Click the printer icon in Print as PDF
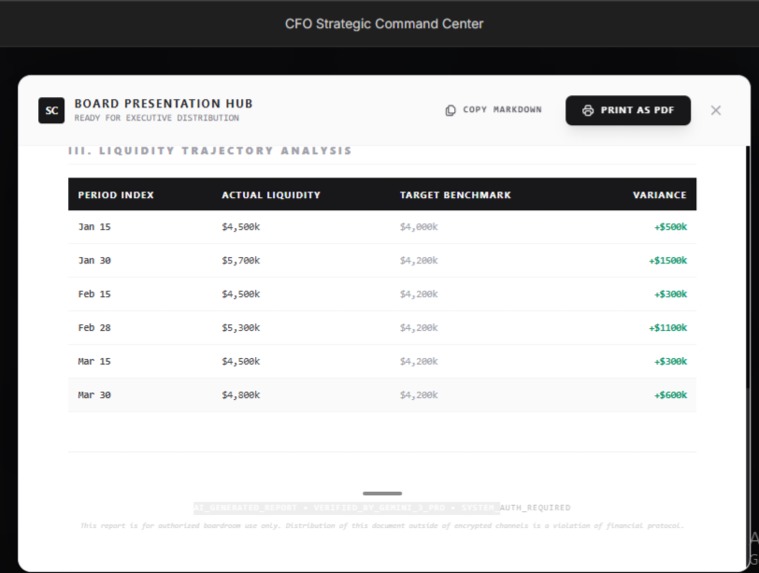 588,110
